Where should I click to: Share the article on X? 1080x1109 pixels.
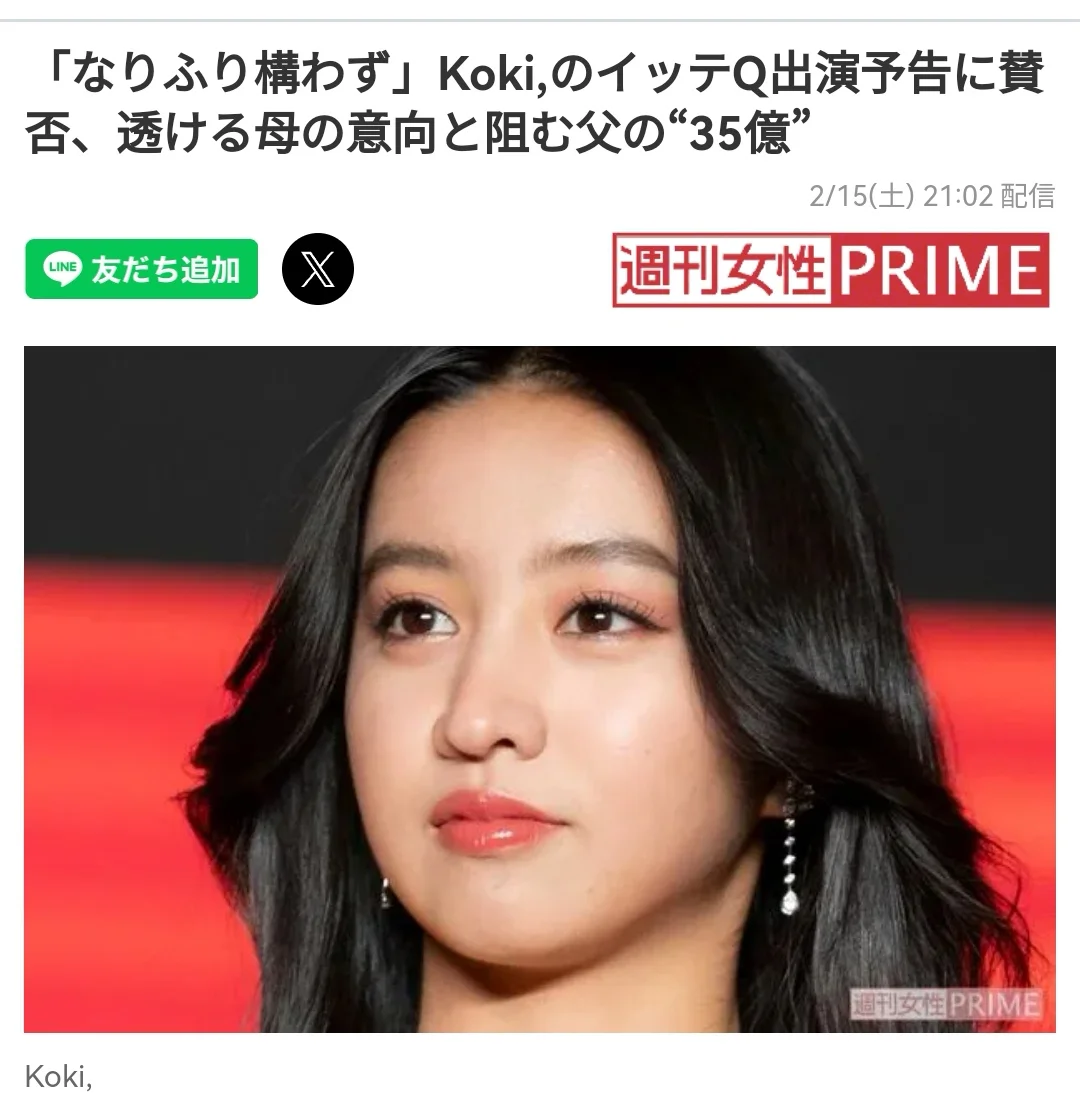[x=318, y=269]
